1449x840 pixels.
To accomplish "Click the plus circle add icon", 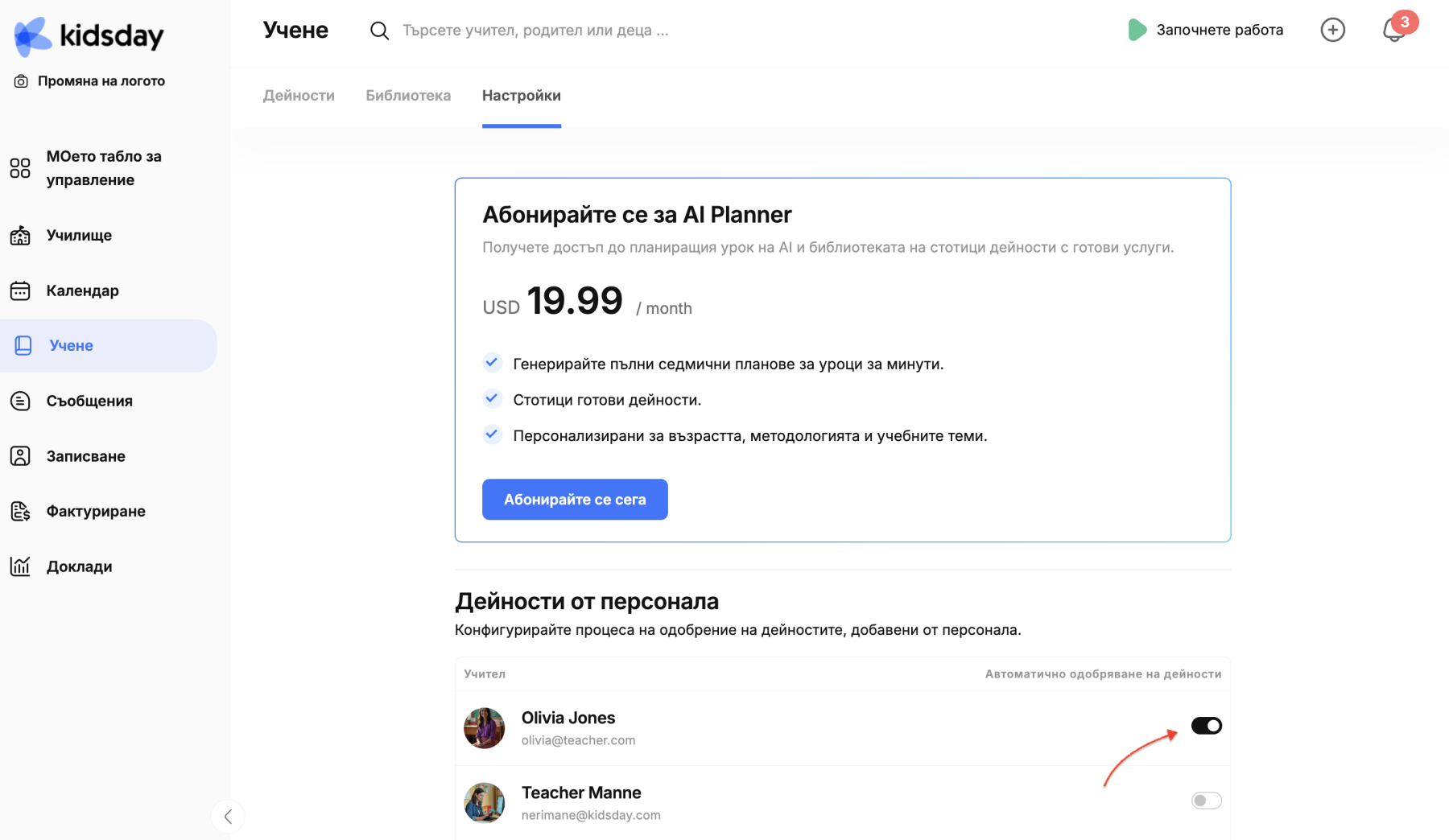I will 1332,30.
